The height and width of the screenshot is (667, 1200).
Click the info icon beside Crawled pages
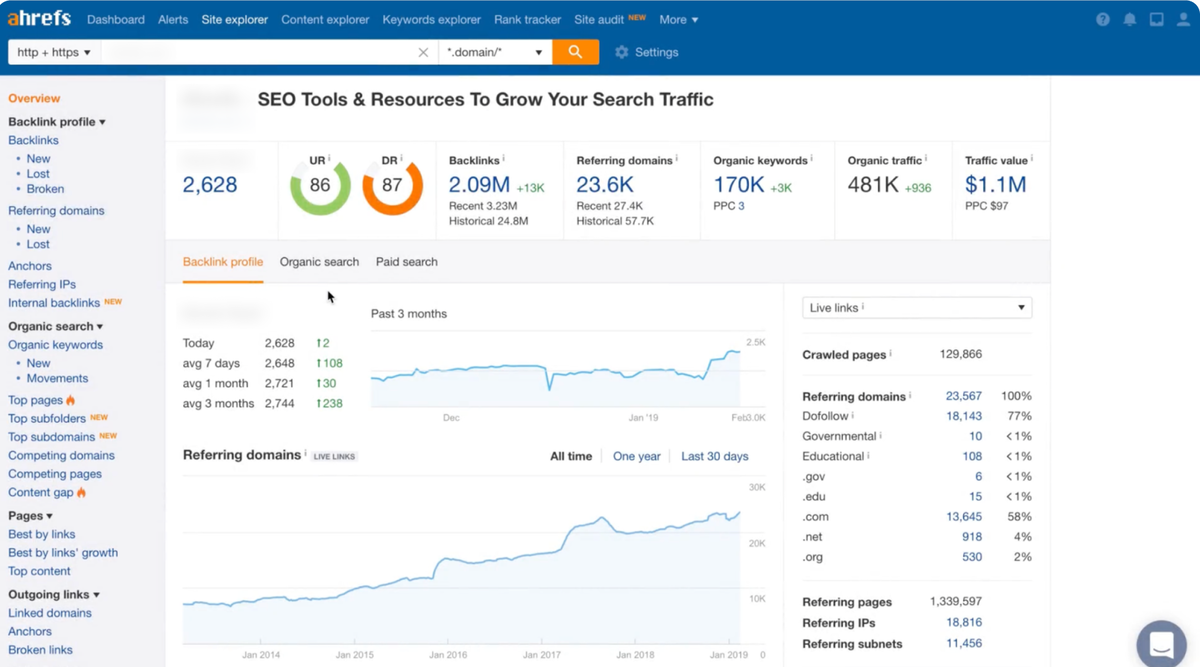tap(890, 353)
